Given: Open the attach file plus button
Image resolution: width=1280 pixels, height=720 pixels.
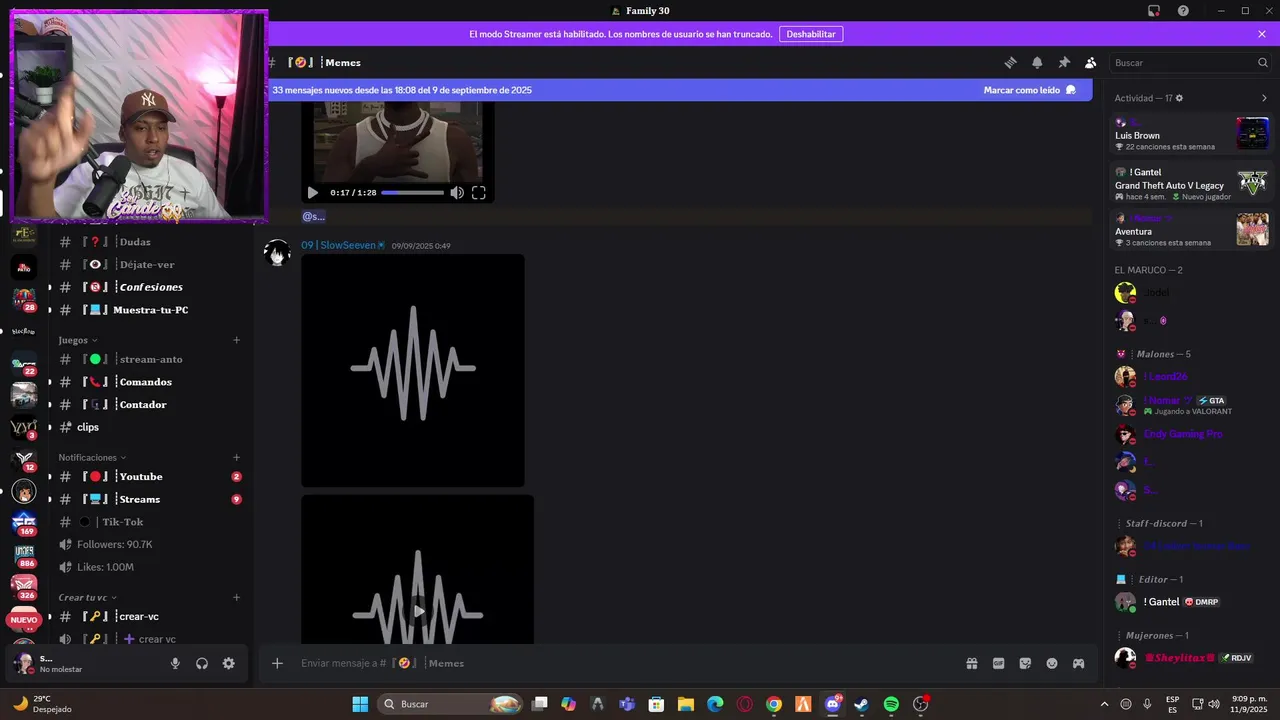Looking at the screenshot, I should click(277, 663).
